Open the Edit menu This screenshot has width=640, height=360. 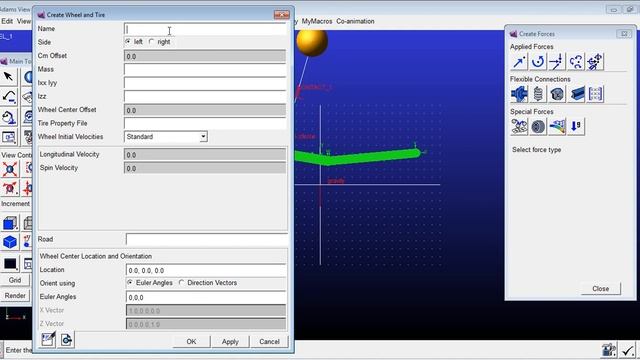pyautogui.click(x=7, y=21)
